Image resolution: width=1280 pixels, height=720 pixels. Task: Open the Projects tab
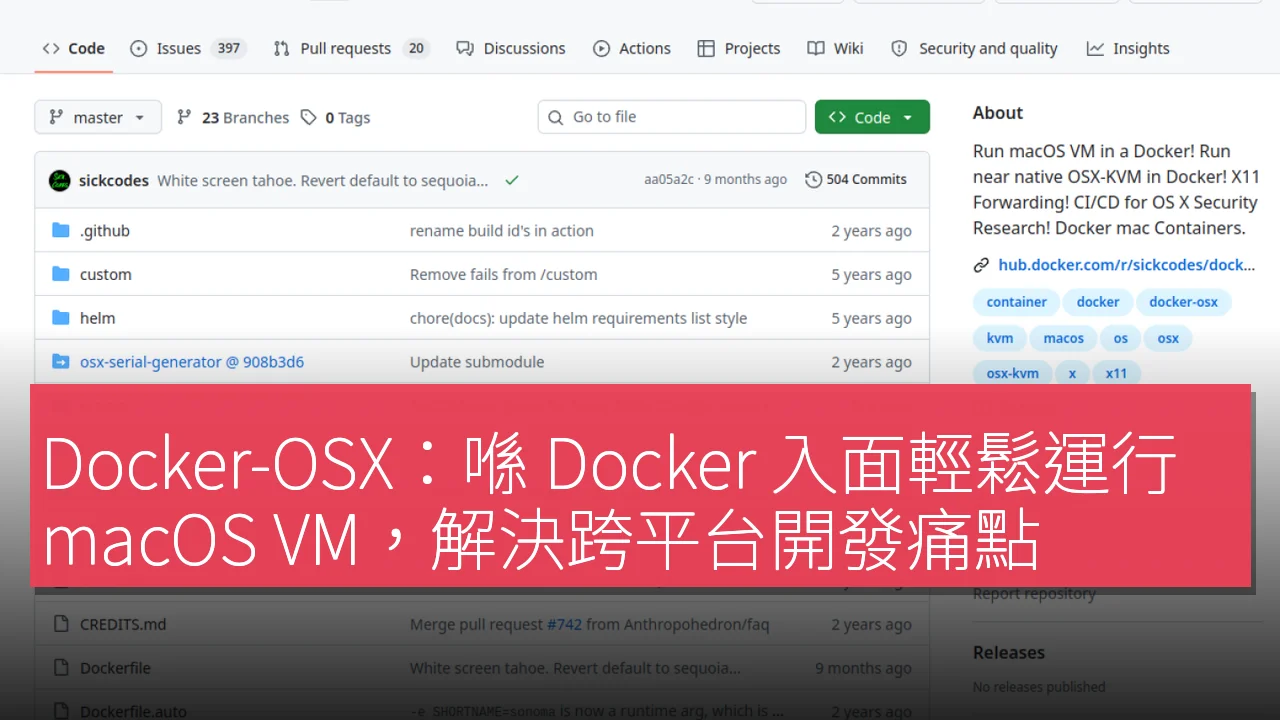coord(739,48)
